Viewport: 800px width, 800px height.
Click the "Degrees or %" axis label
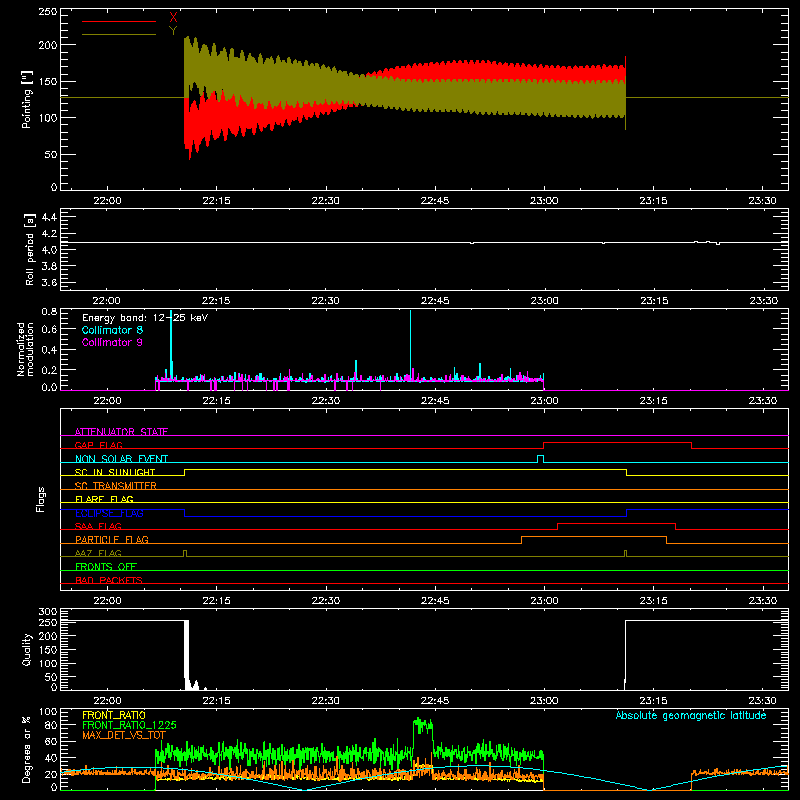(27, 749)
